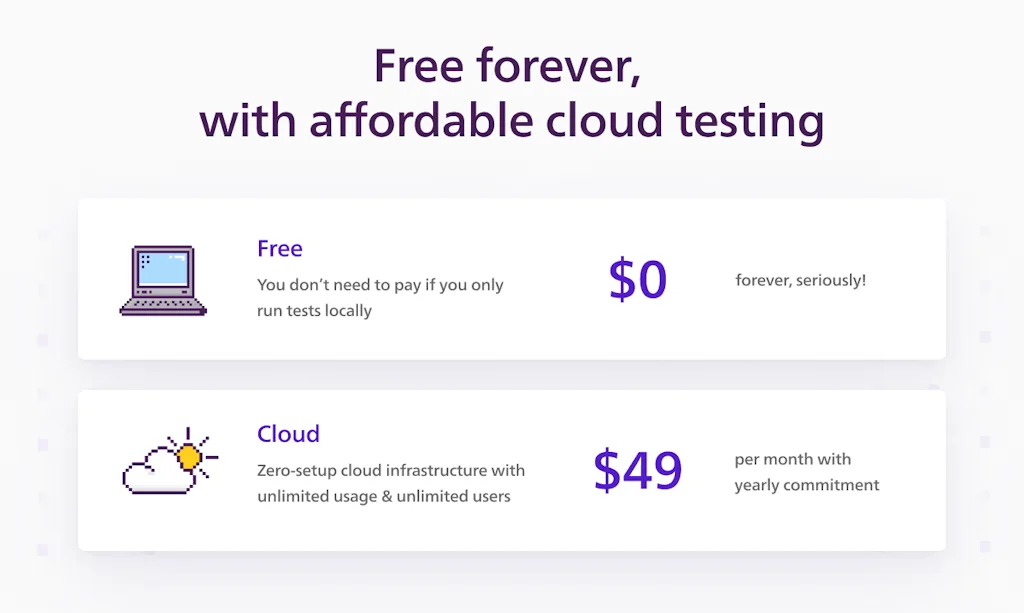Select the Cloud plan title

coord(288,434)
